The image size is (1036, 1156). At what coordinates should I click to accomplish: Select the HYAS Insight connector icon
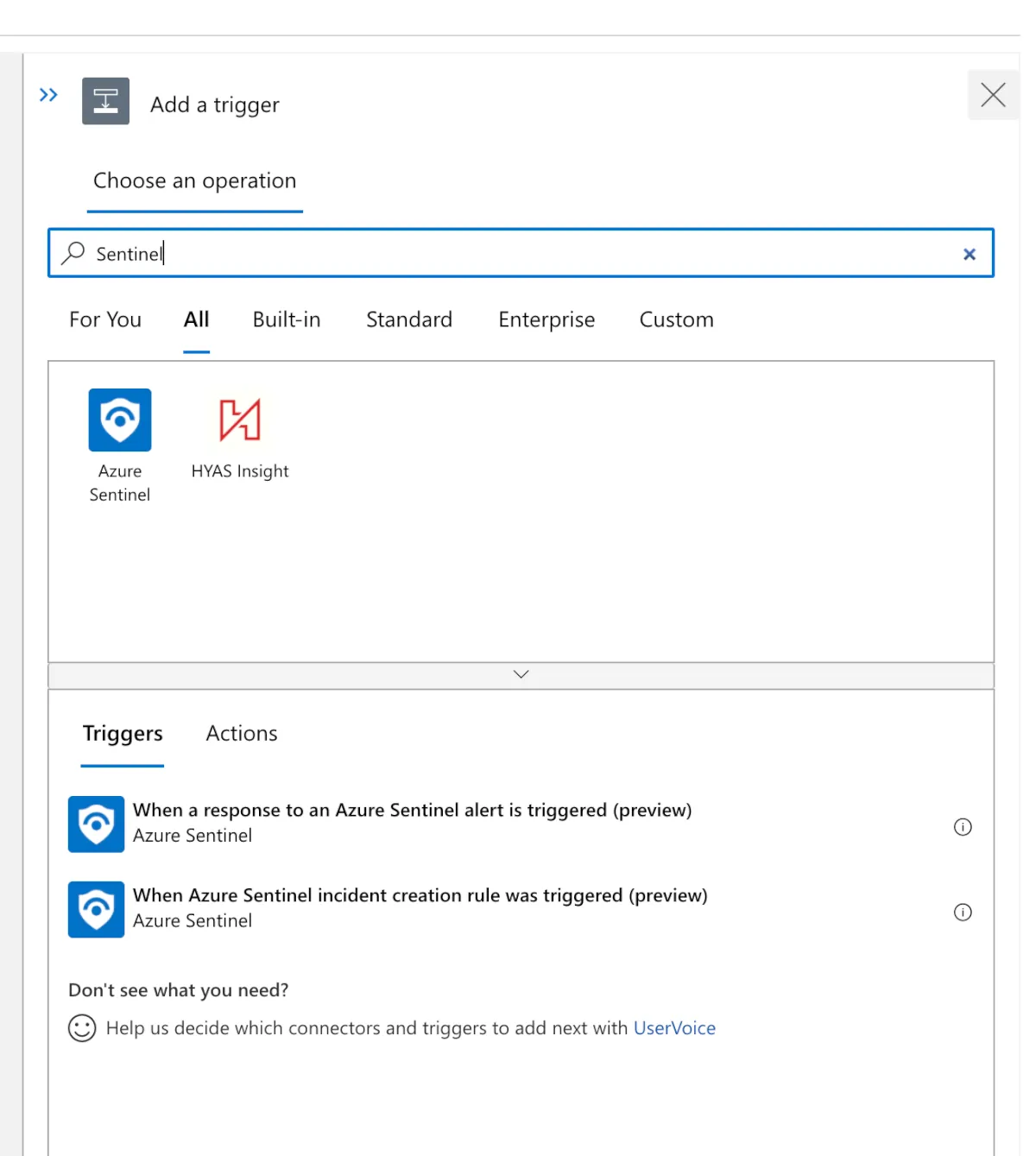[x=240, y=420]
